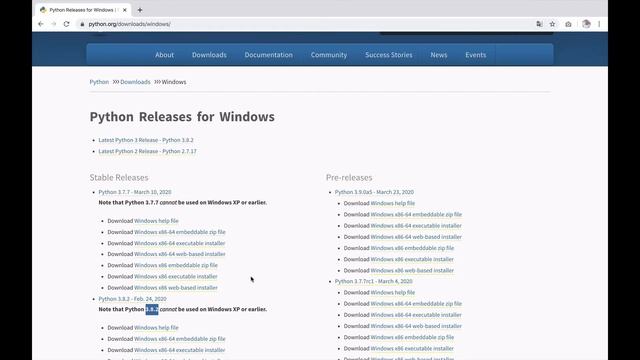This screenshot has width=640, height=360.
Task: Open Latest Python 3 Release - Python 3.8.2
Action: pos(146,140)
